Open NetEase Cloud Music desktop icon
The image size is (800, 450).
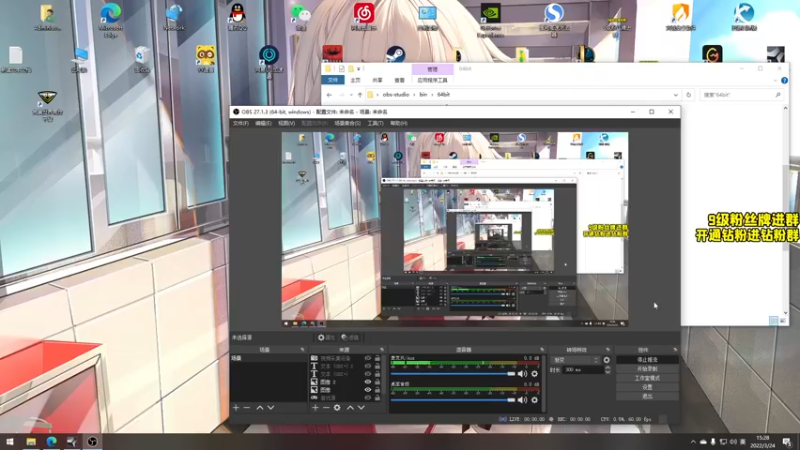click(364, 16)
